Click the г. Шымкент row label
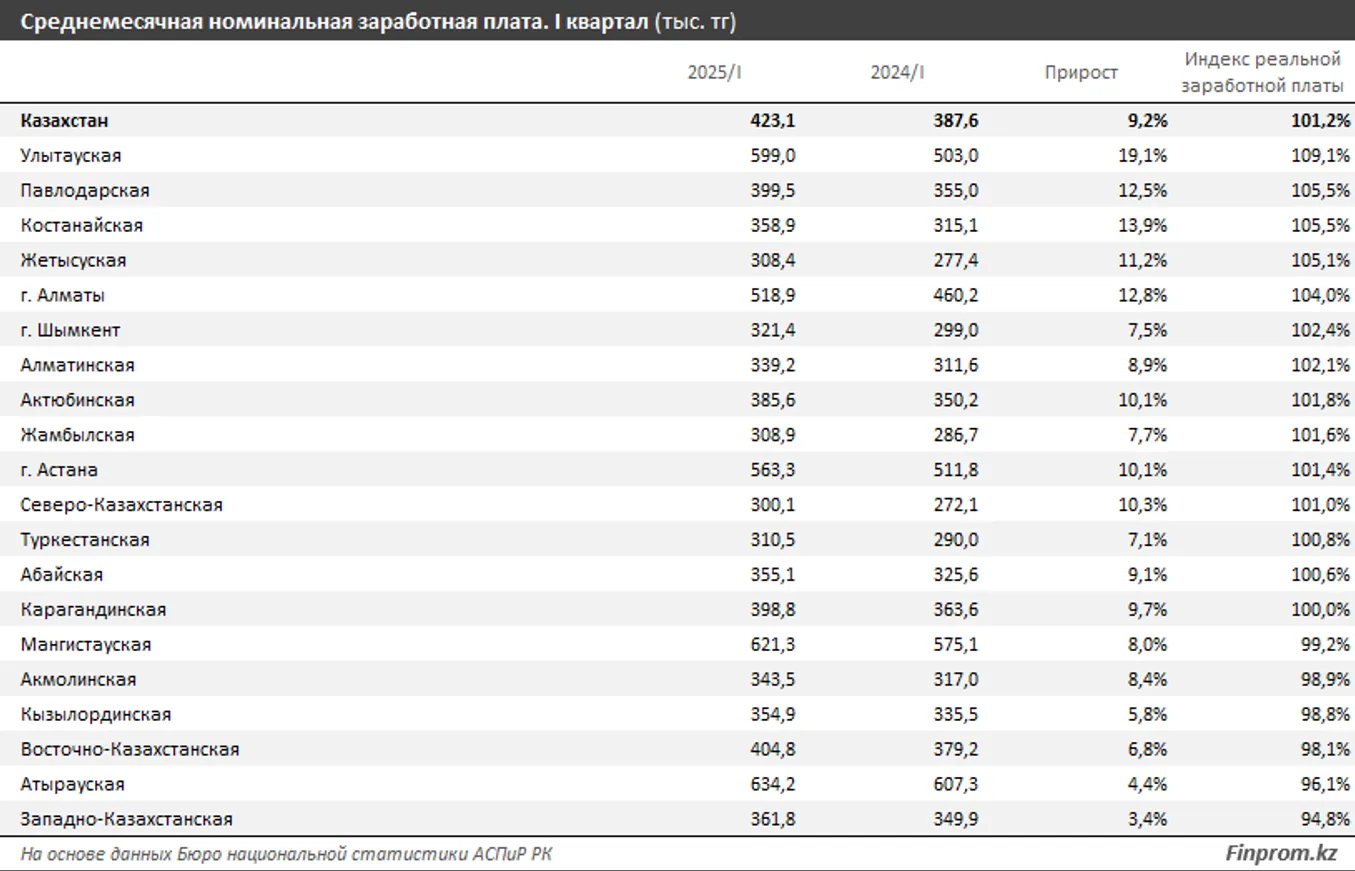1355x871 pixels. click(x=70, y=331)
